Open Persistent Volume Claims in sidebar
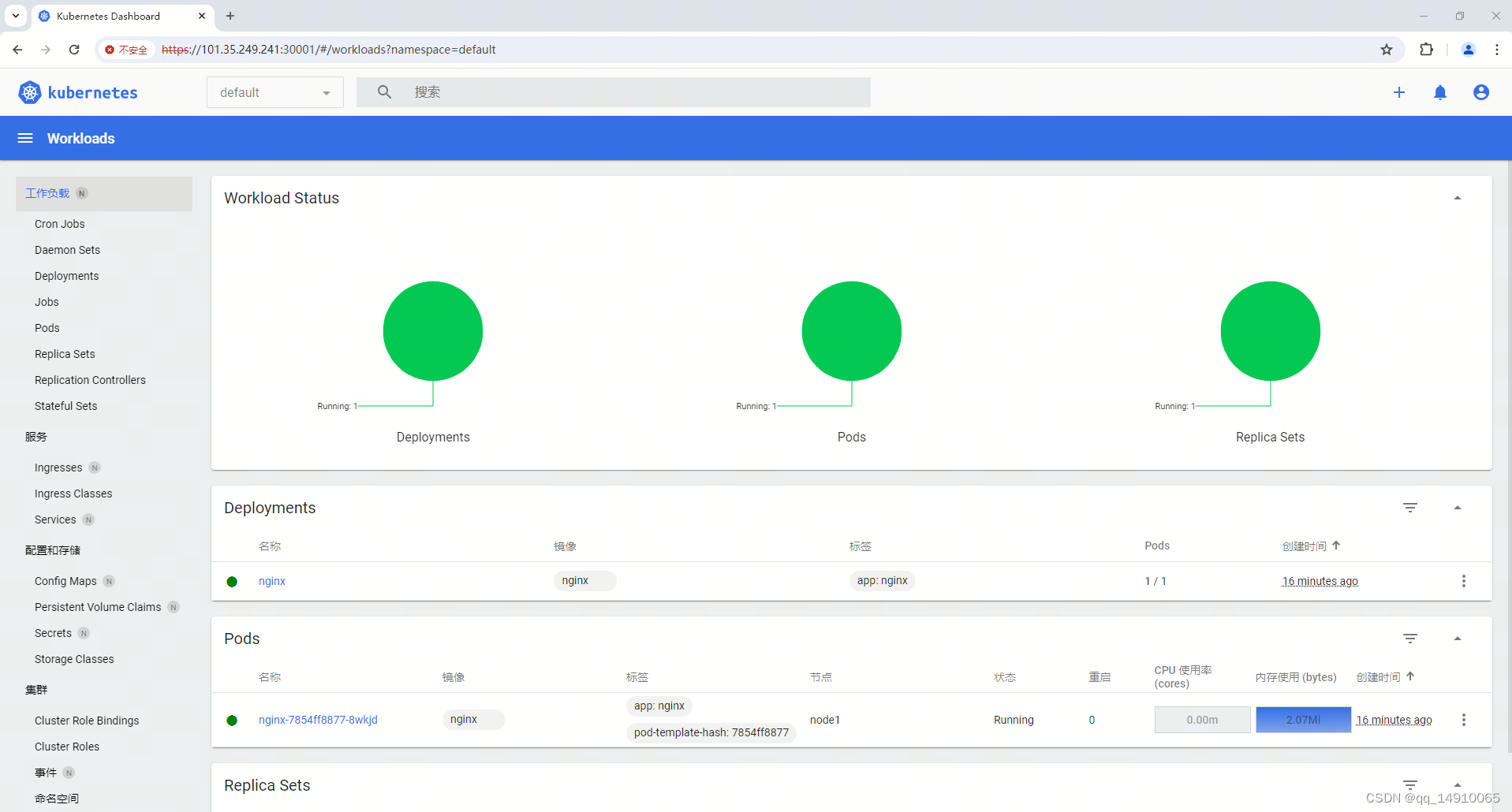The height and width of the screenshot is (812, 1512). pos(98,607)
